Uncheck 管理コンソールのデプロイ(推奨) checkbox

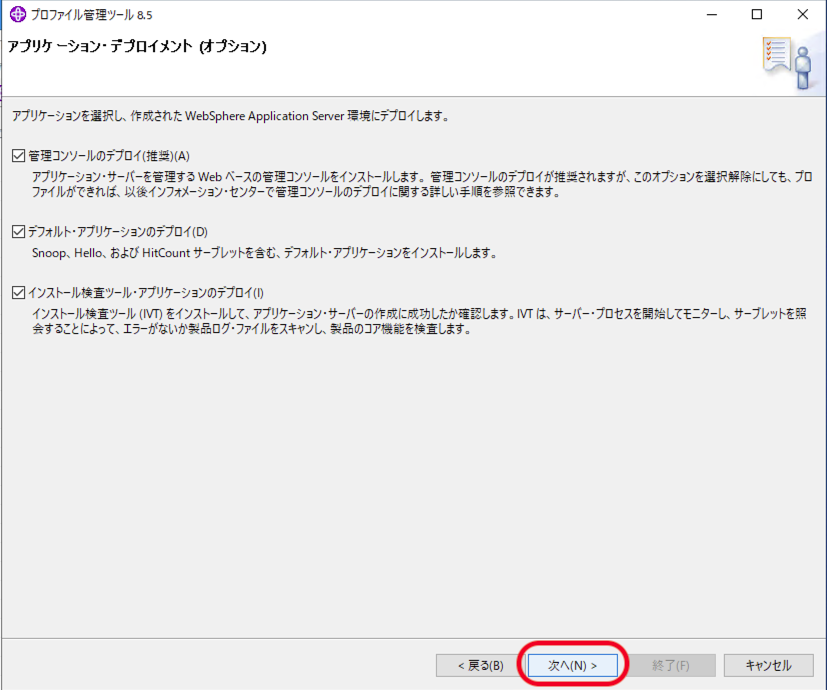(18, 156)
